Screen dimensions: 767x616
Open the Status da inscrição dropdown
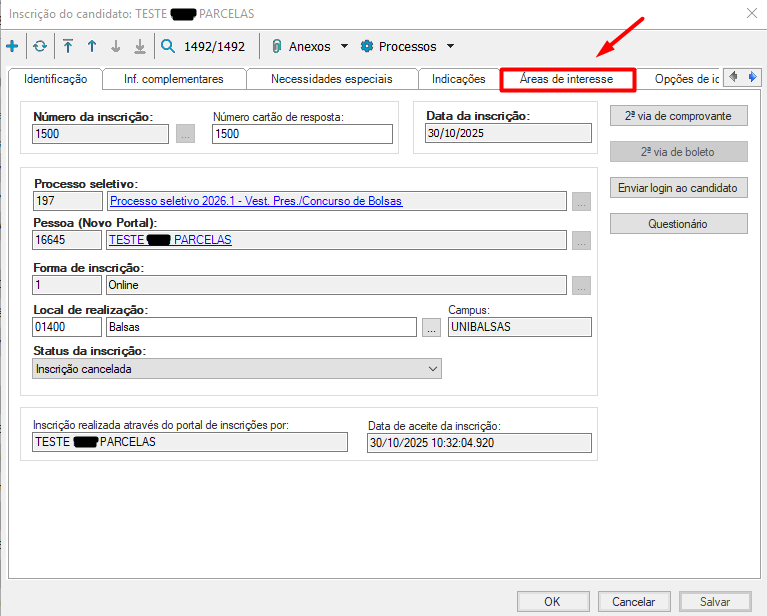click(237, 369)
